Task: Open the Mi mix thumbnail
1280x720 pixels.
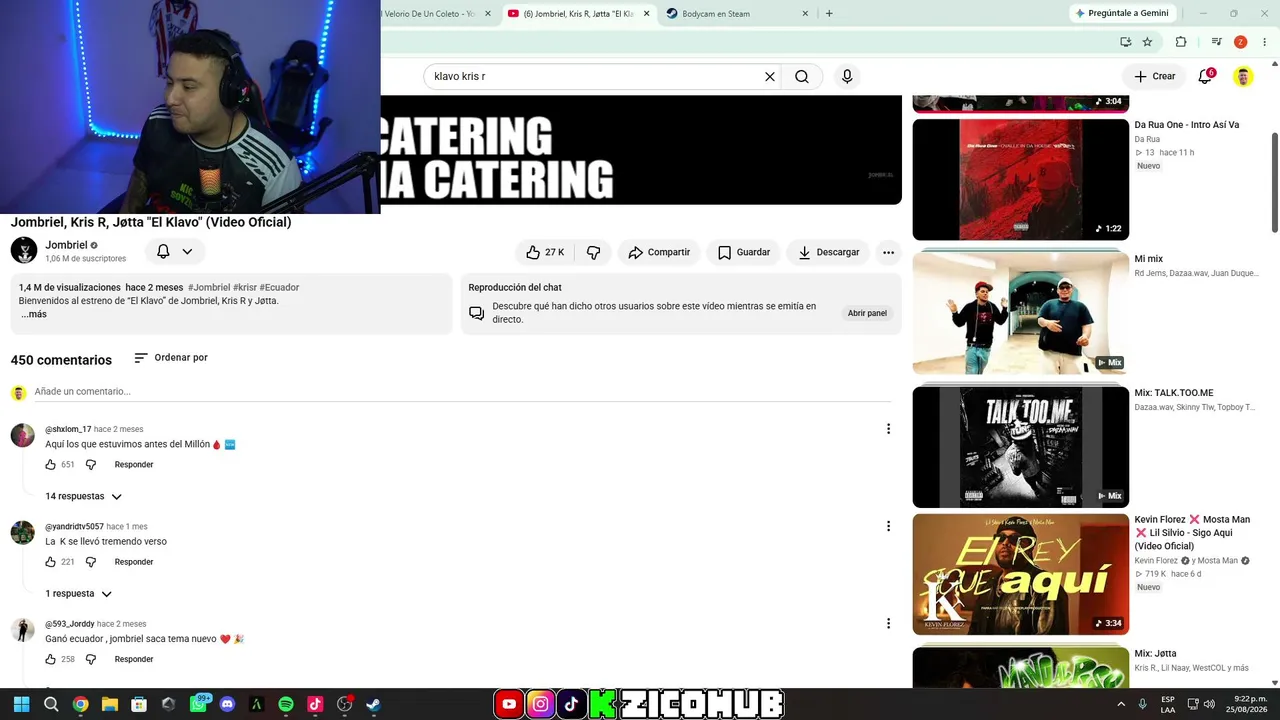Action: 1020,313
